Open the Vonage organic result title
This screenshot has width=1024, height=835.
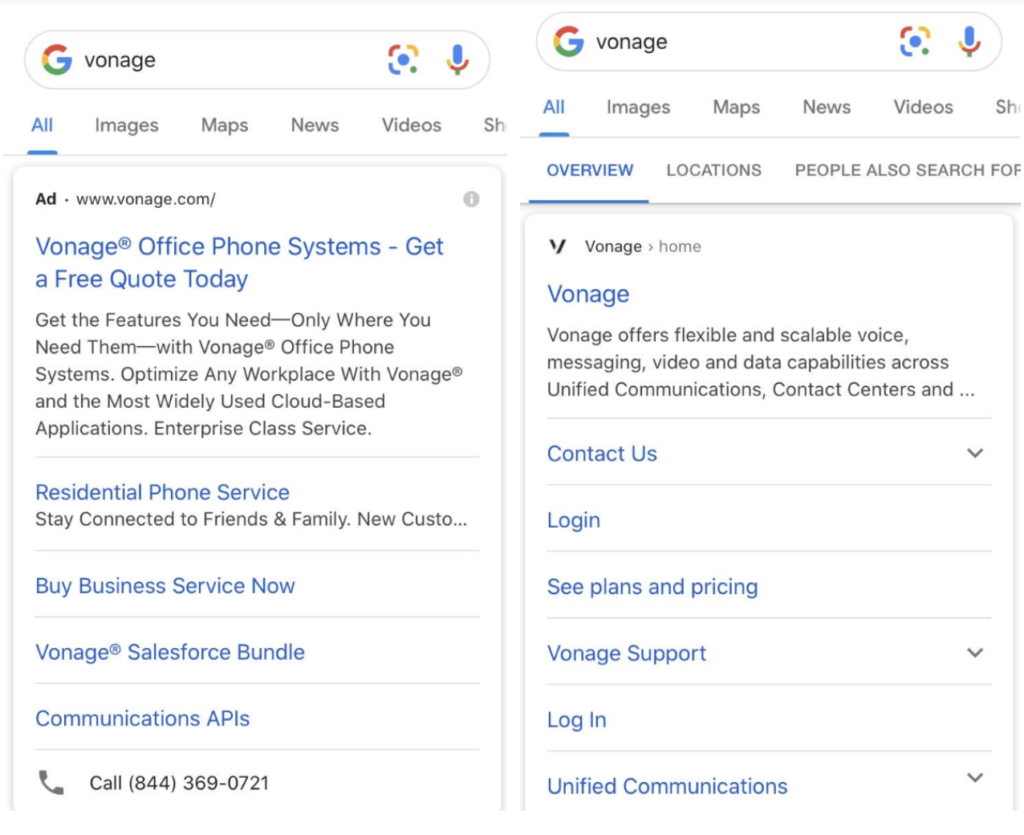[x=588, y=294]
